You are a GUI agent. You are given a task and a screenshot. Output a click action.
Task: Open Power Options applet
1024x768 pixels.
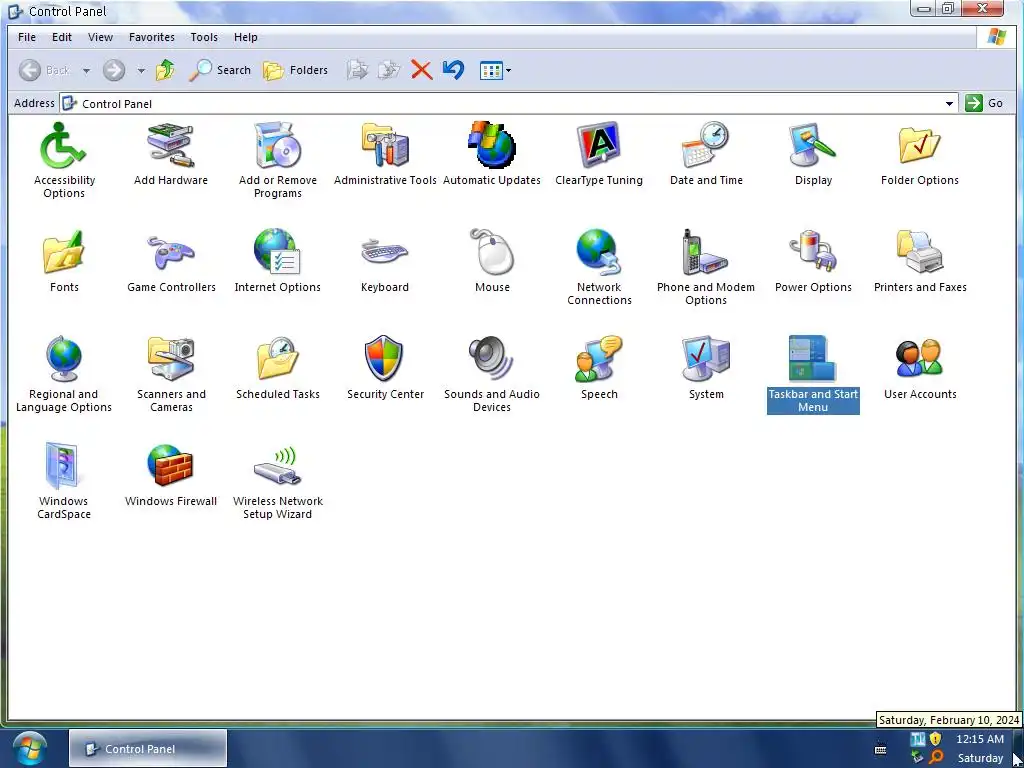(x=813, y=261)
